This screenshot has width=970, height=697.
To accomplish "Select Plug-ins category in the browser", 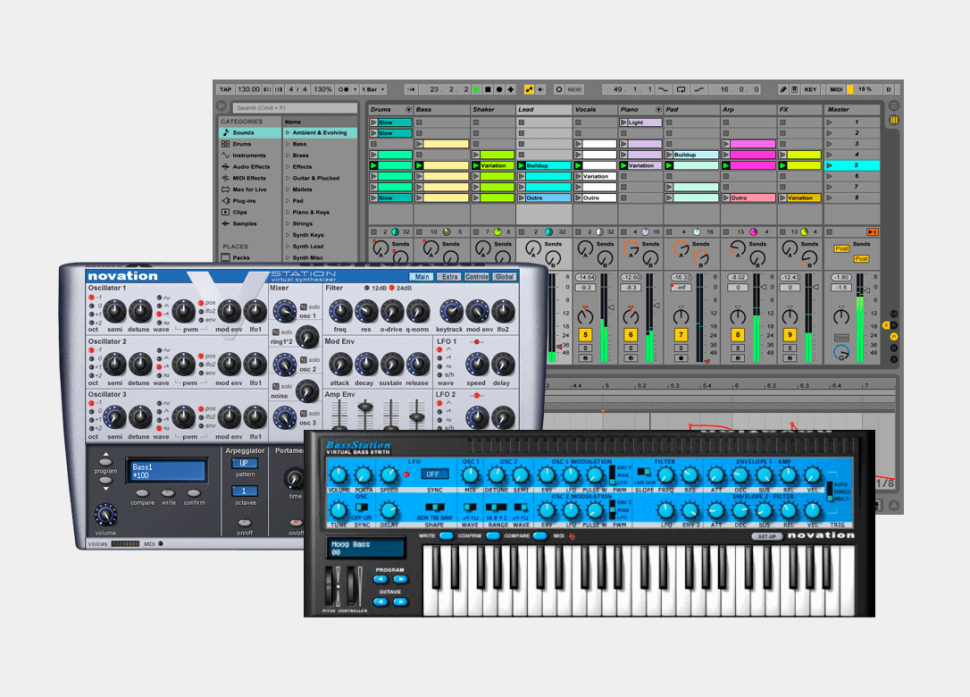I will [244, 200].
